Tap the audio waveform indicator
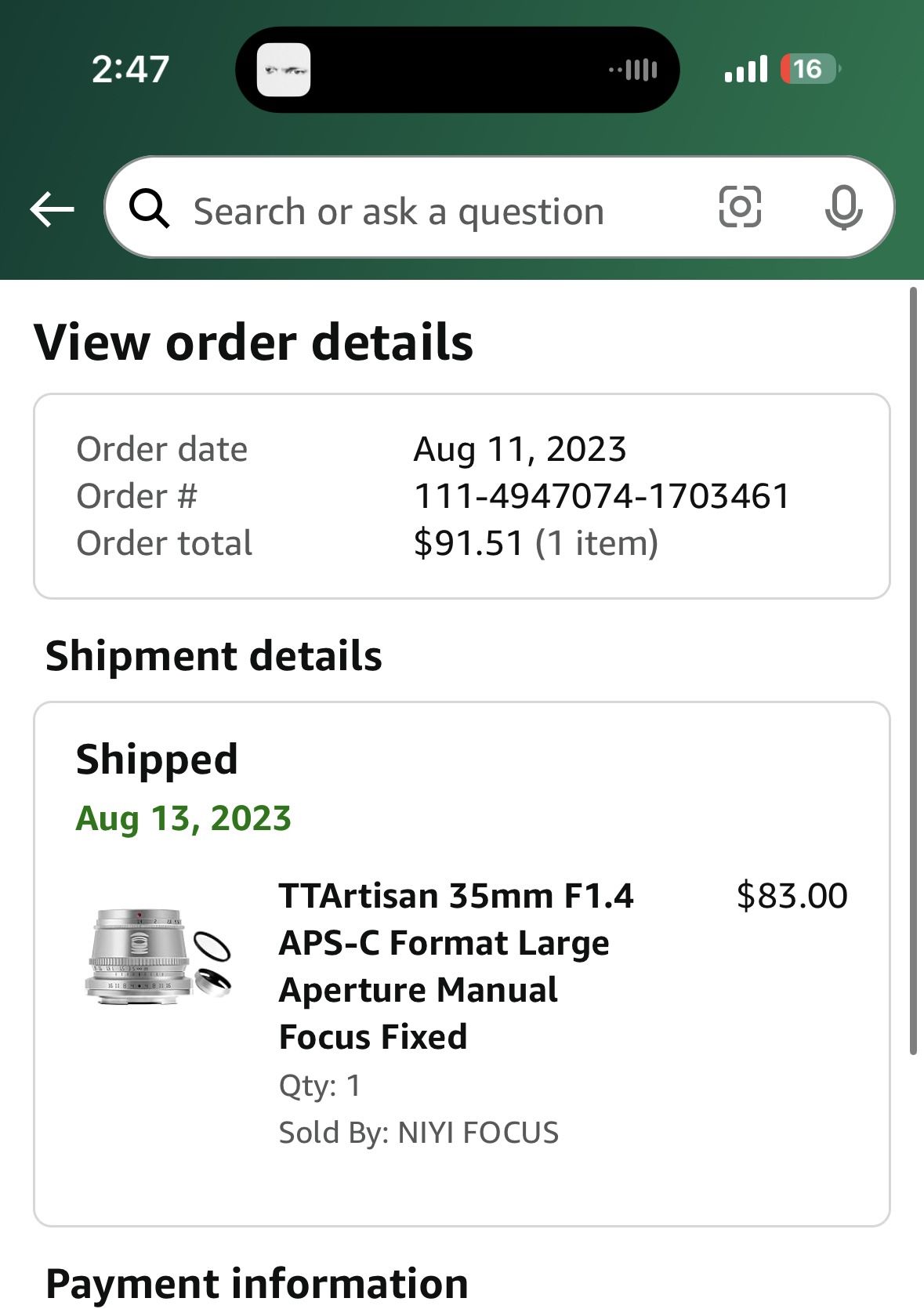Image resolution: width=924 pixels, height=1309 pixels. click(633, 70)
